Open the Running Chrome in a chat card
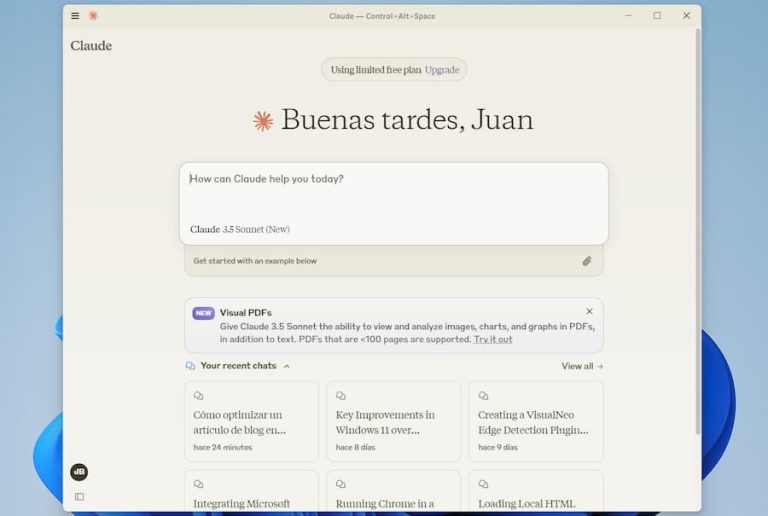 (394, 491)
